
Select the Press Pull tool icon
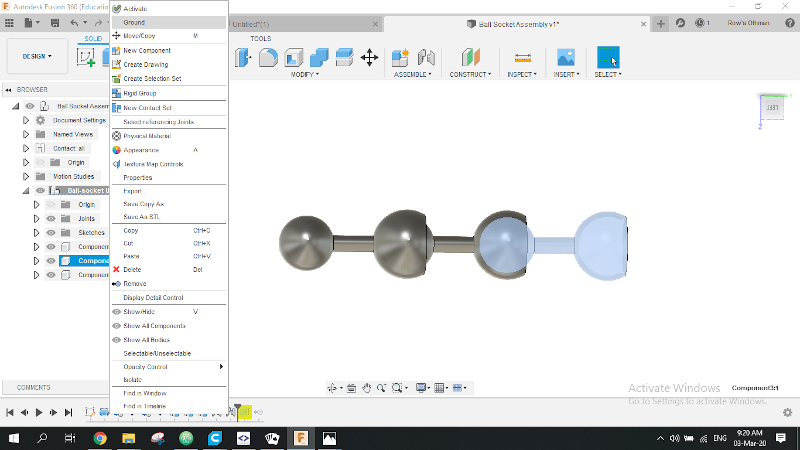click(x=243, y=57)
